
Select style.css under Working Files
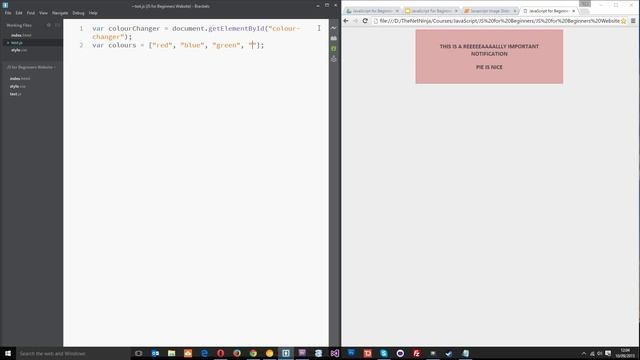click(19, 50)
